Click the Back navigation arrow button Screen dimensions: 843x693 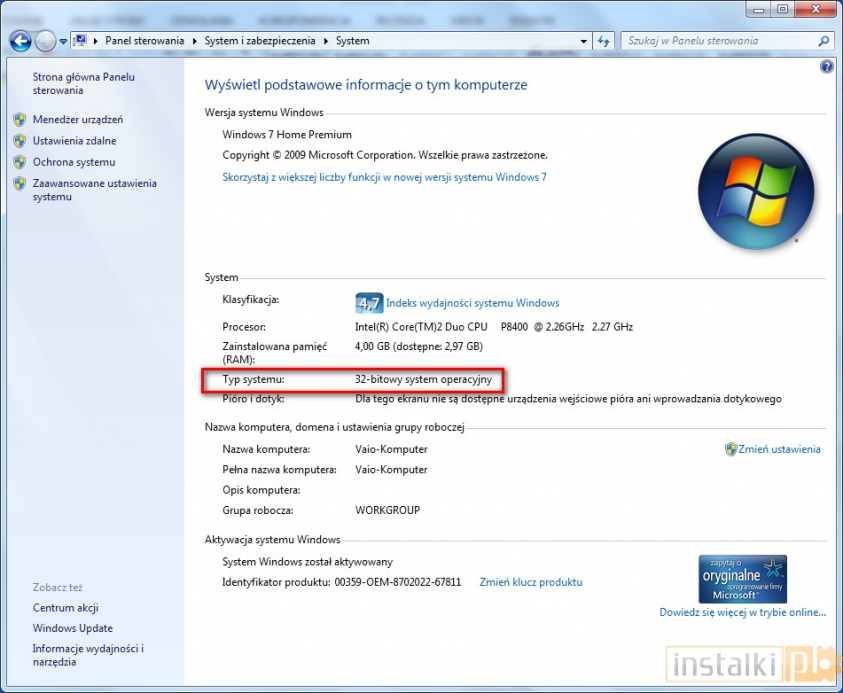click(x=20, y=41)
